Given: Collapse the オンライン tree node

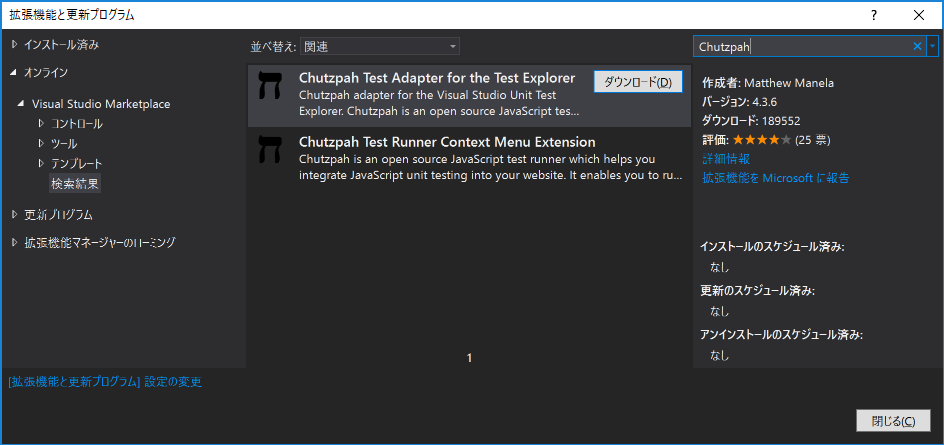Looking at the screenshot, I should coord(14,73).
